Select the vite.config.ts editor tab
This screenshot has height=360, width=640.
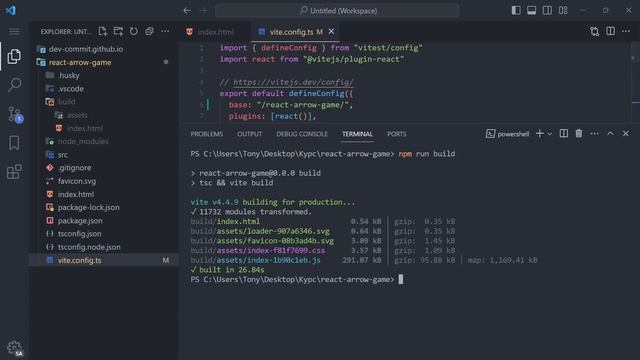pos(296,32)
